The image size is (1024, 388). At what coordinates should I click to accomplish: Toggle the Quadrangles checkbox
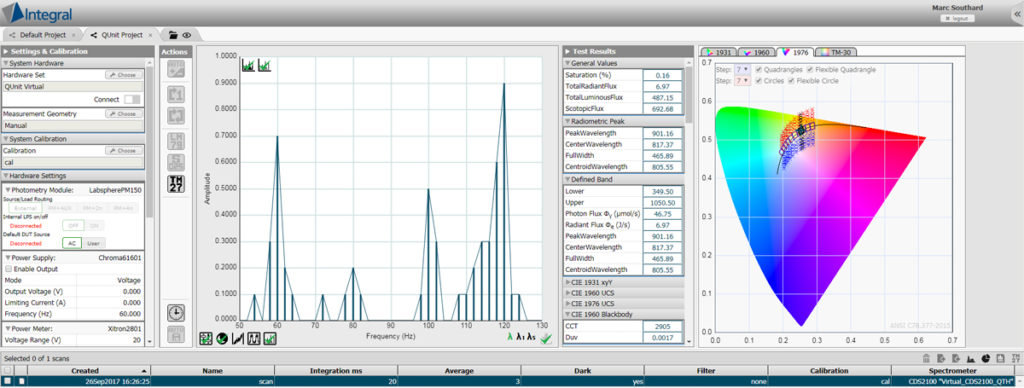pyautogui.click(x=758, y=70)
